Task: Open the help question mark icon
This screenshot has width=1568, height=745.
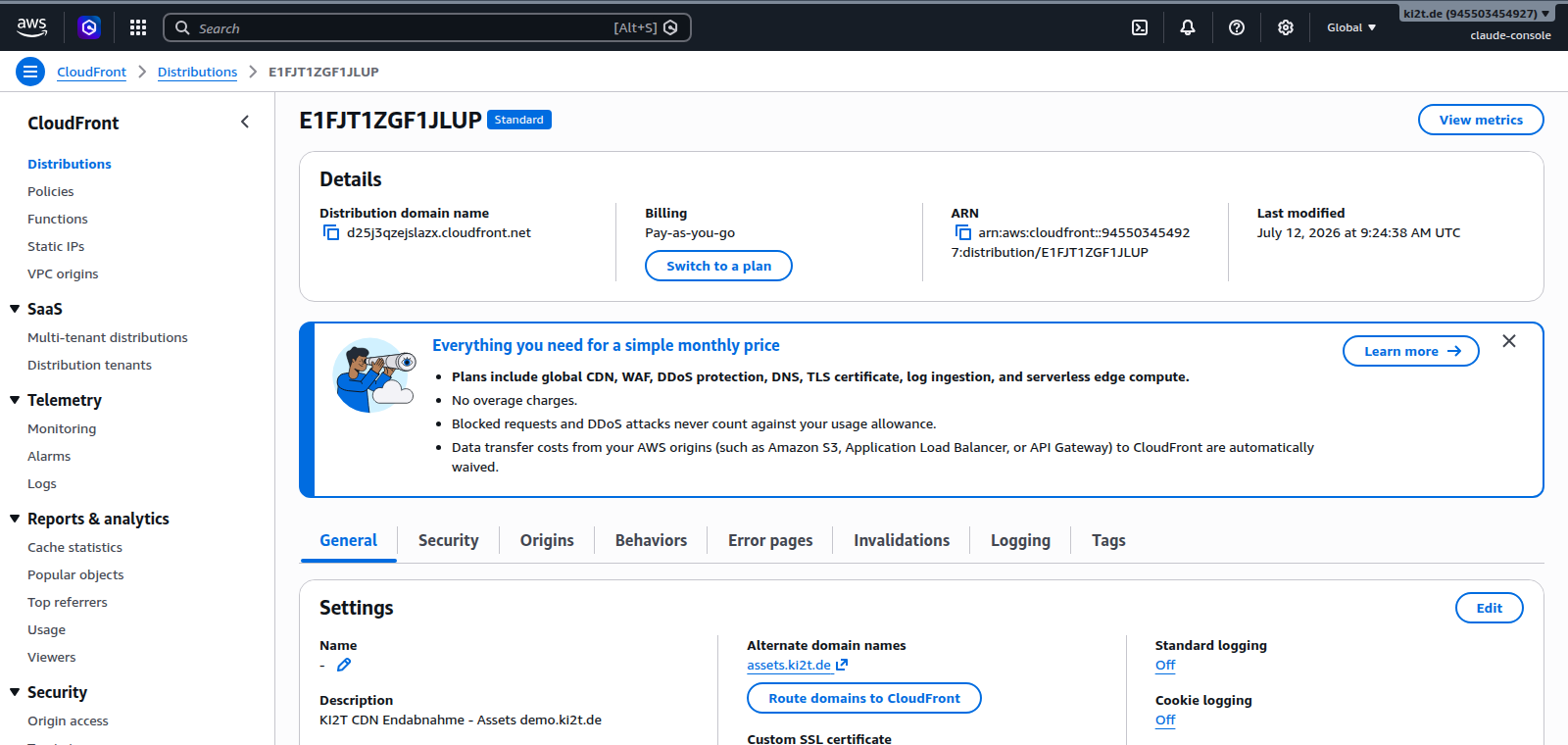Action: click(x=1237, y=27)
